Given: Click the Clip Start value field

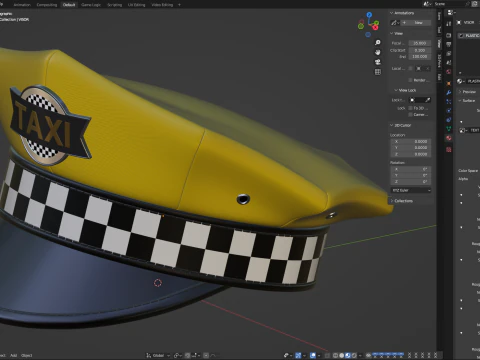Looking at the screenshot, I should click(420, 50).
